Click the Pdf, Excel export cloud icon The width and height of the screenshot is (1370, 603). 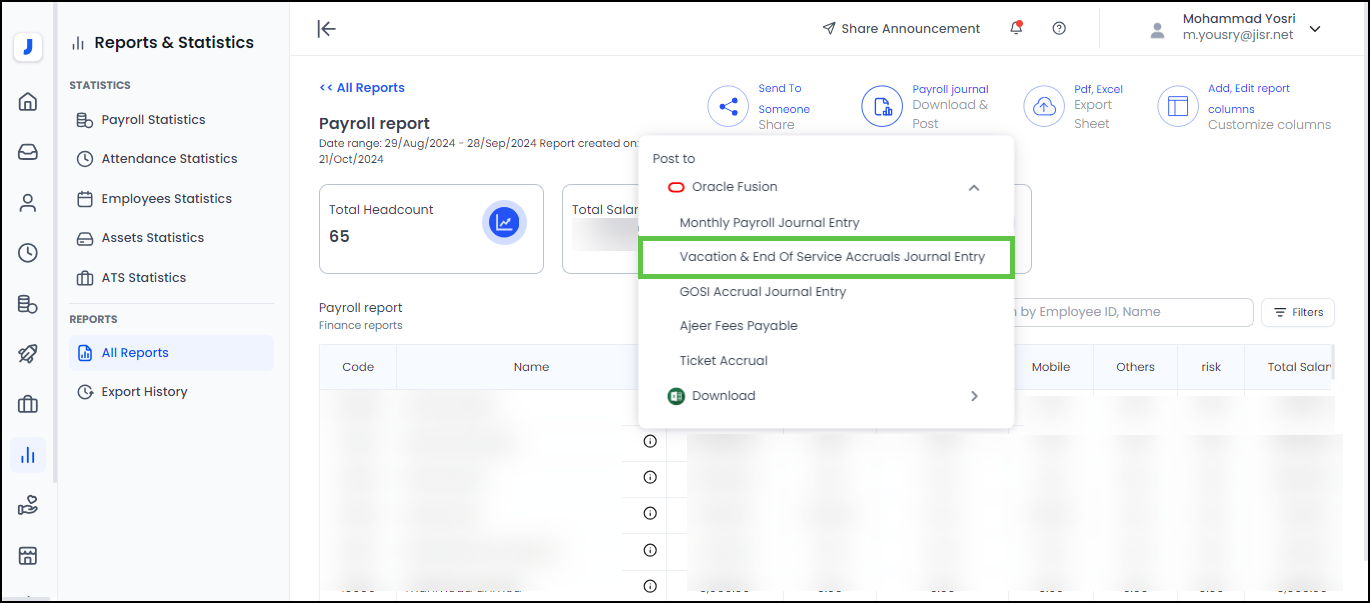tap(1044, 106)
